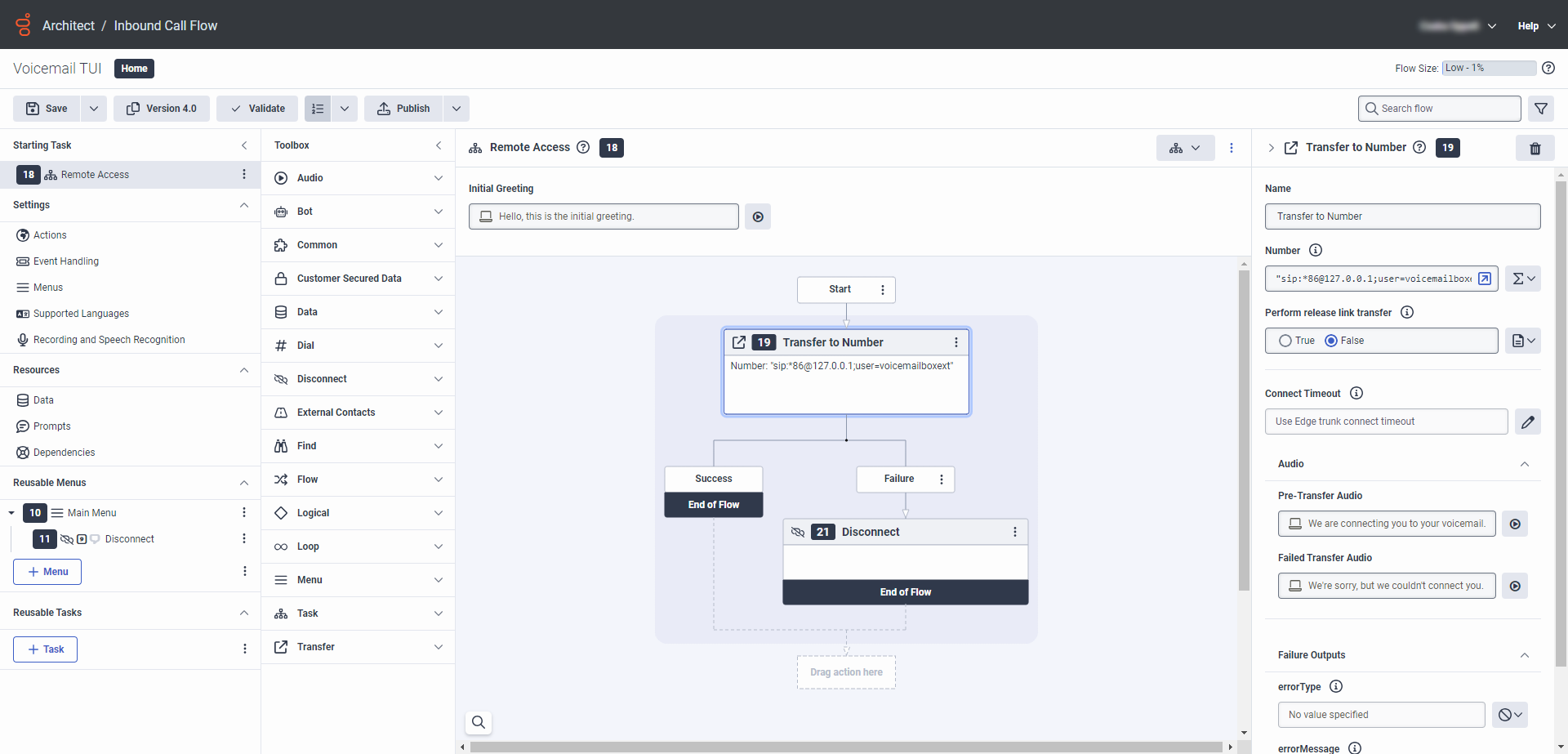1568x754 pixels.
Task: Open Disconnect node 21 options
Action: [1015, 532]
